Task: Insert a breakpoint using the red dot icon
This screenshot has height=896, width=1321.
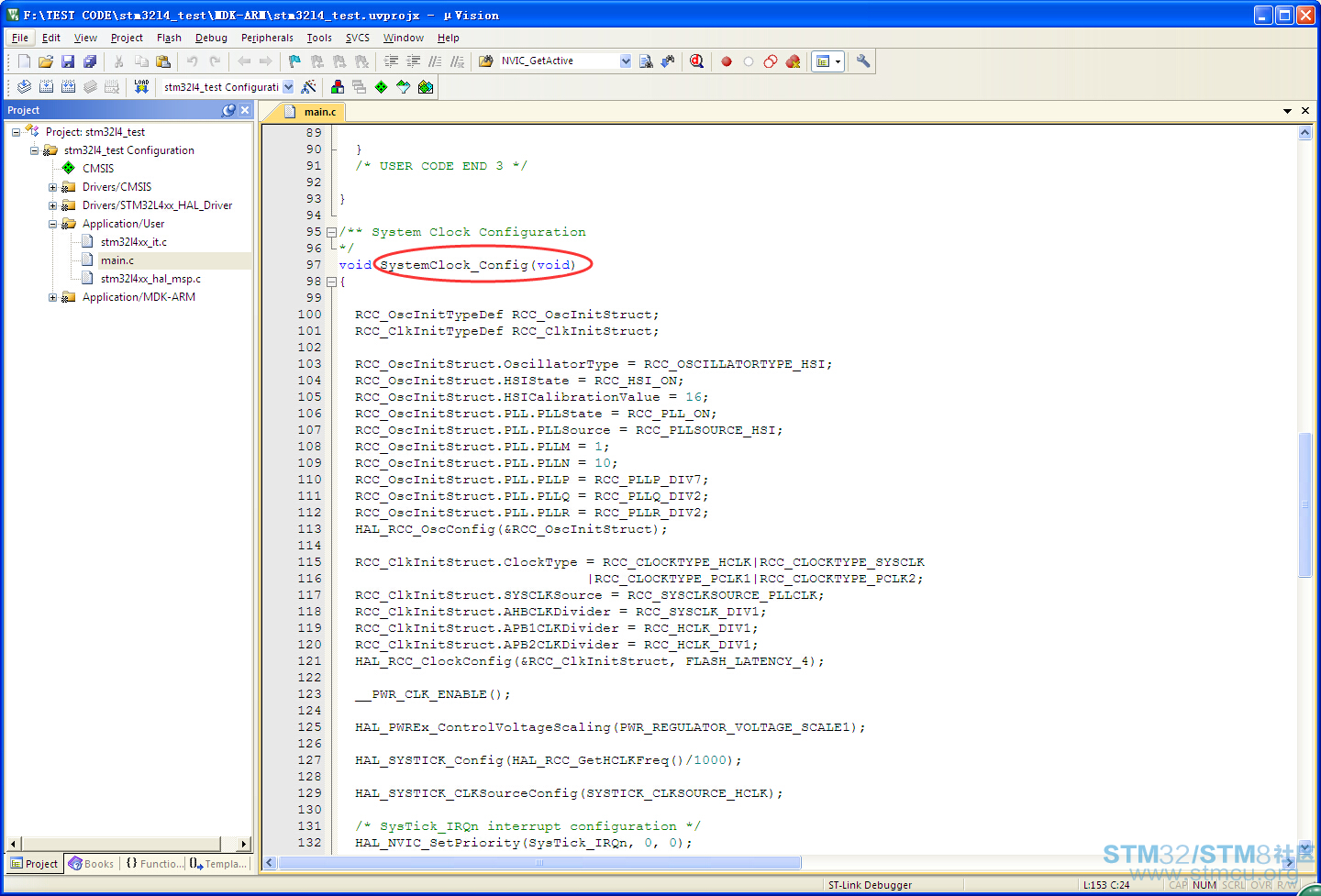Action: click(x=727, y=61)
